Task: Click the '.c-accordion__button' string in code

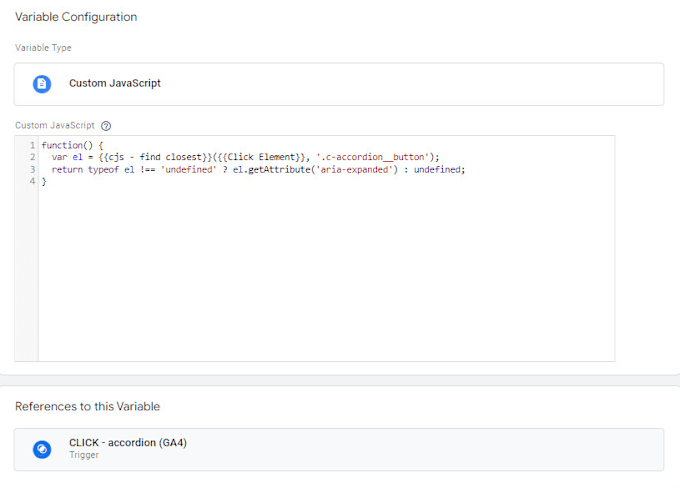Action: pos(373,157)
